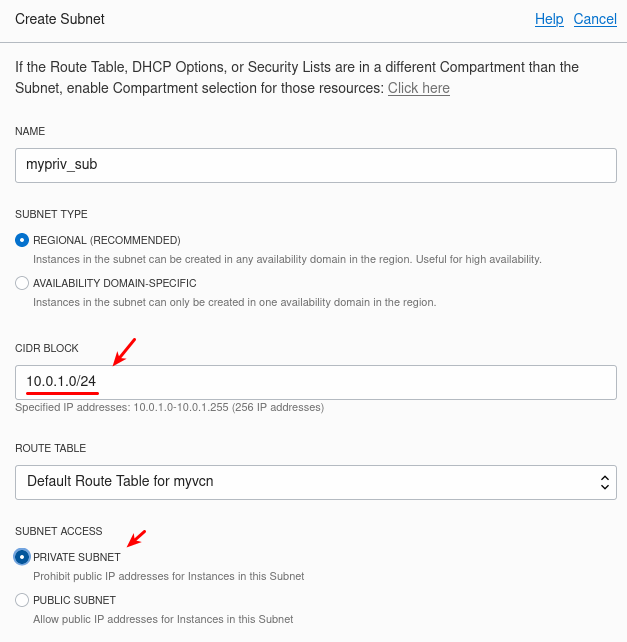Click the 'PUBLIC SUBNET' label text

pos(75,600)
